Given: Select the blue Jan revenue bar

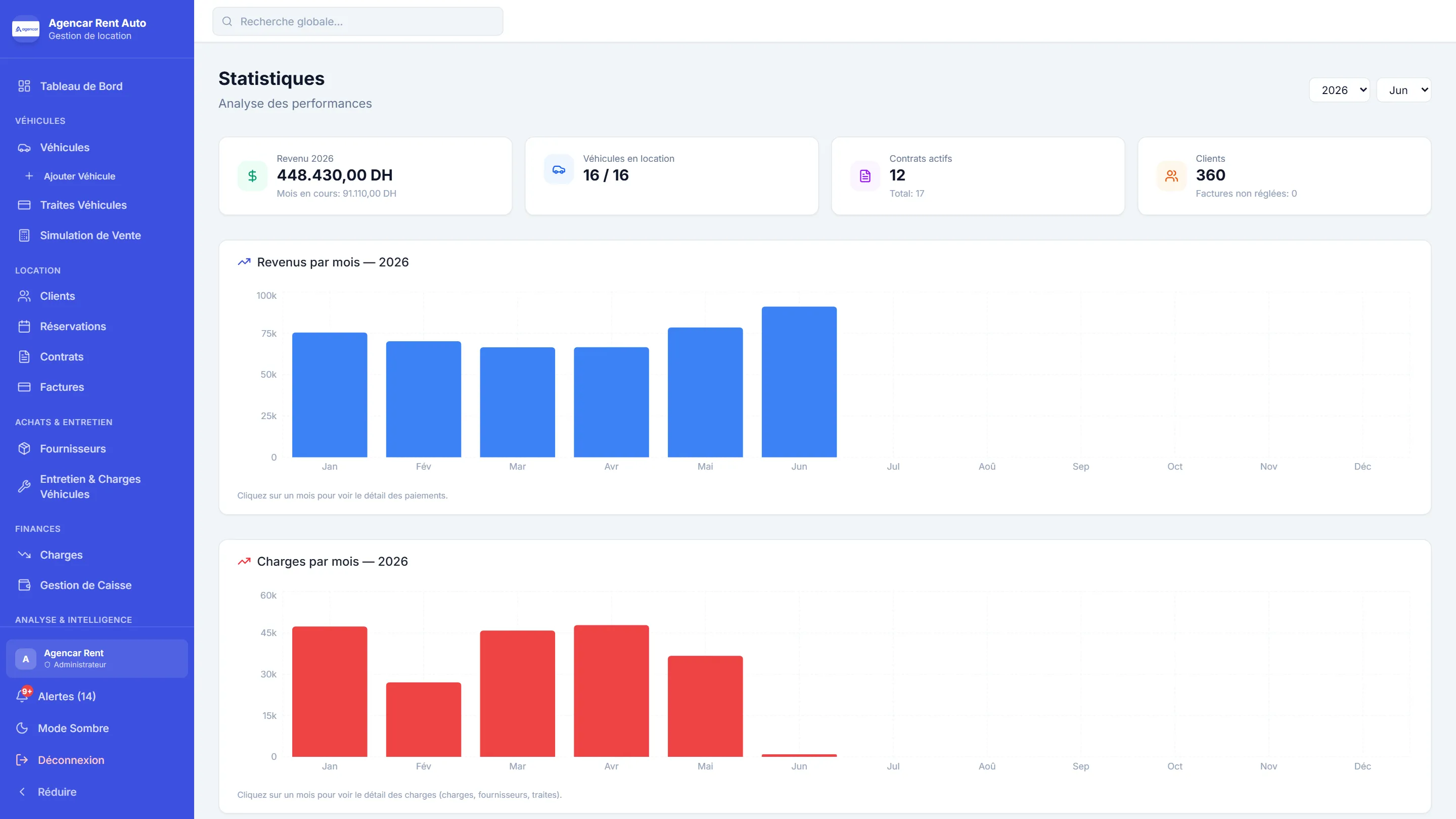Looking at the screenshot, I should [x=330, y=395].
